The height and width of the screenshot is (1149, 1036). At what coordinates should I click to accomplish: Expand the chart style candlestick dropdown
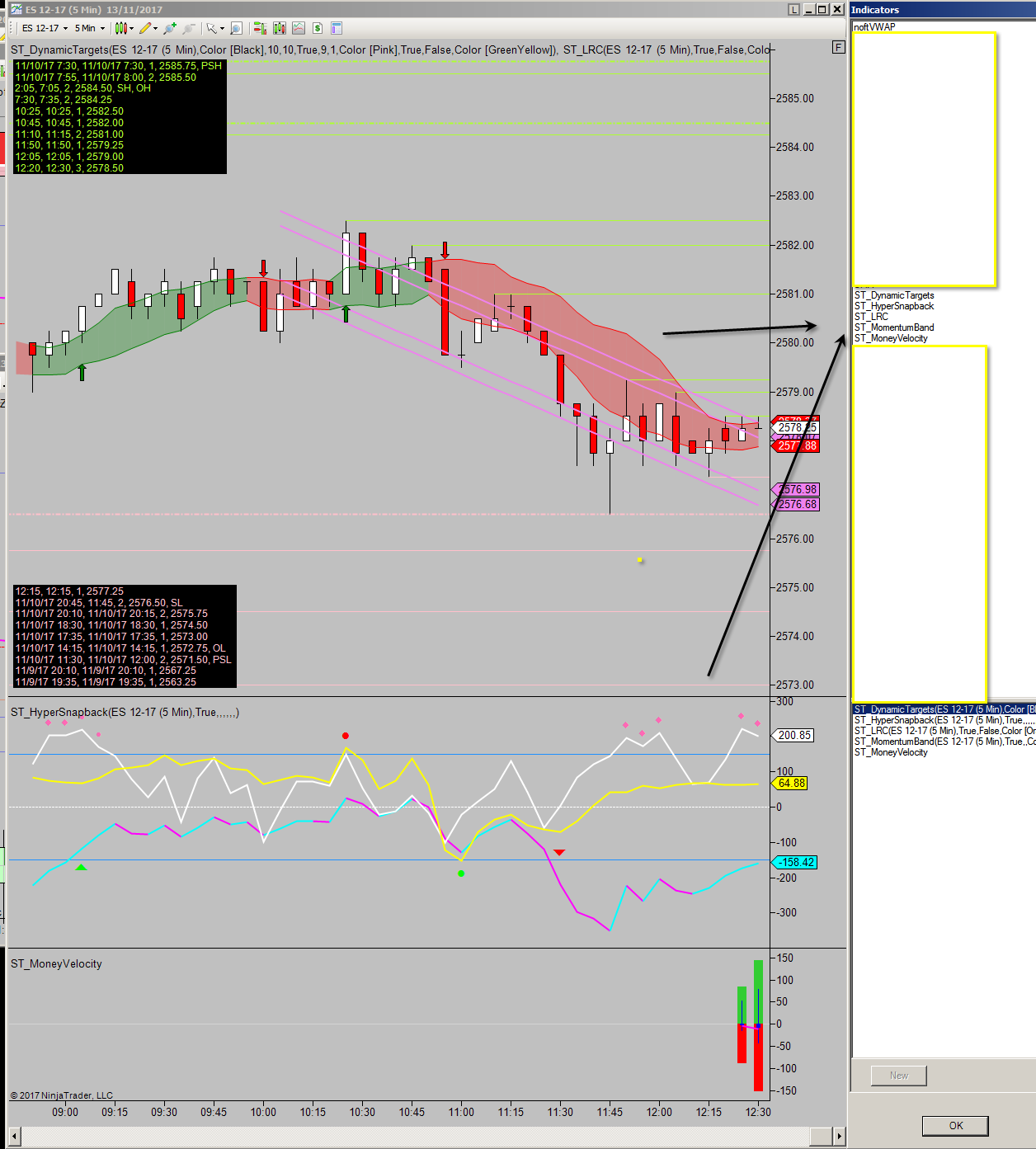pos(124,28)
